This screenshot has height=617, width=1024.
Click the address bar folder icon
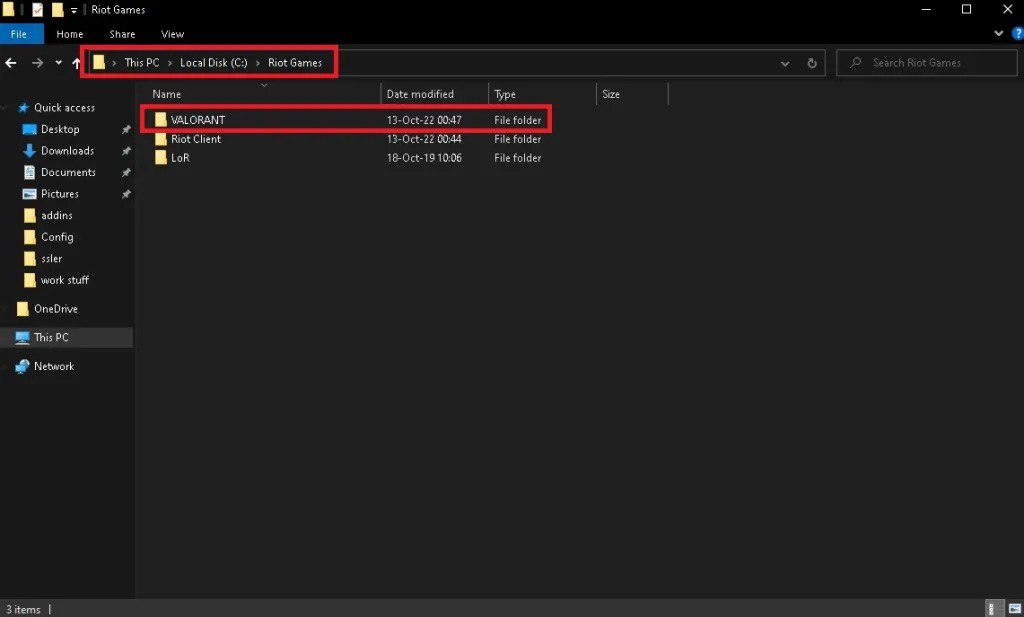pos(99,63)
